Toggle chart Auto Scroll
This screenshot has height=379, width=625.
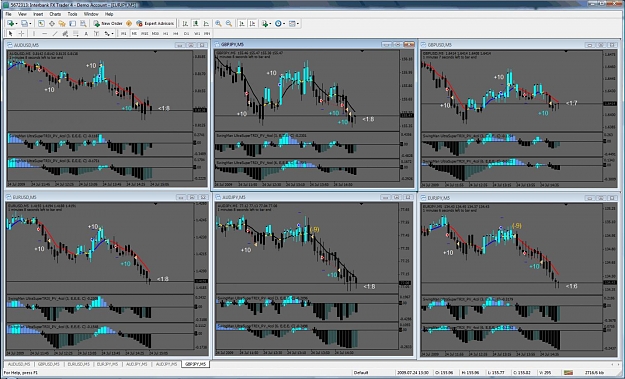tap(242, 24)
